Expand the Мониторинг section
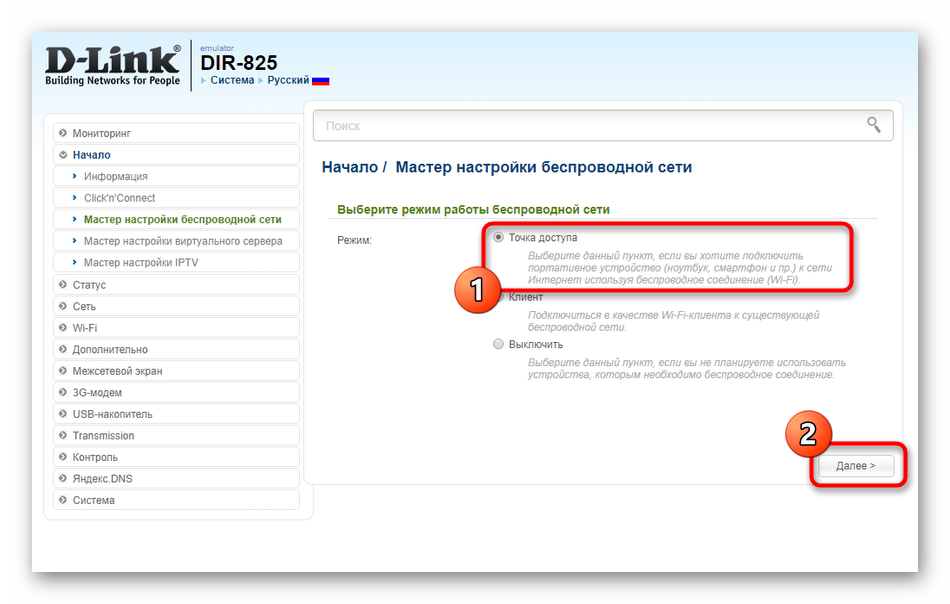This screenshot has width=950, height=604. (101, 133)
